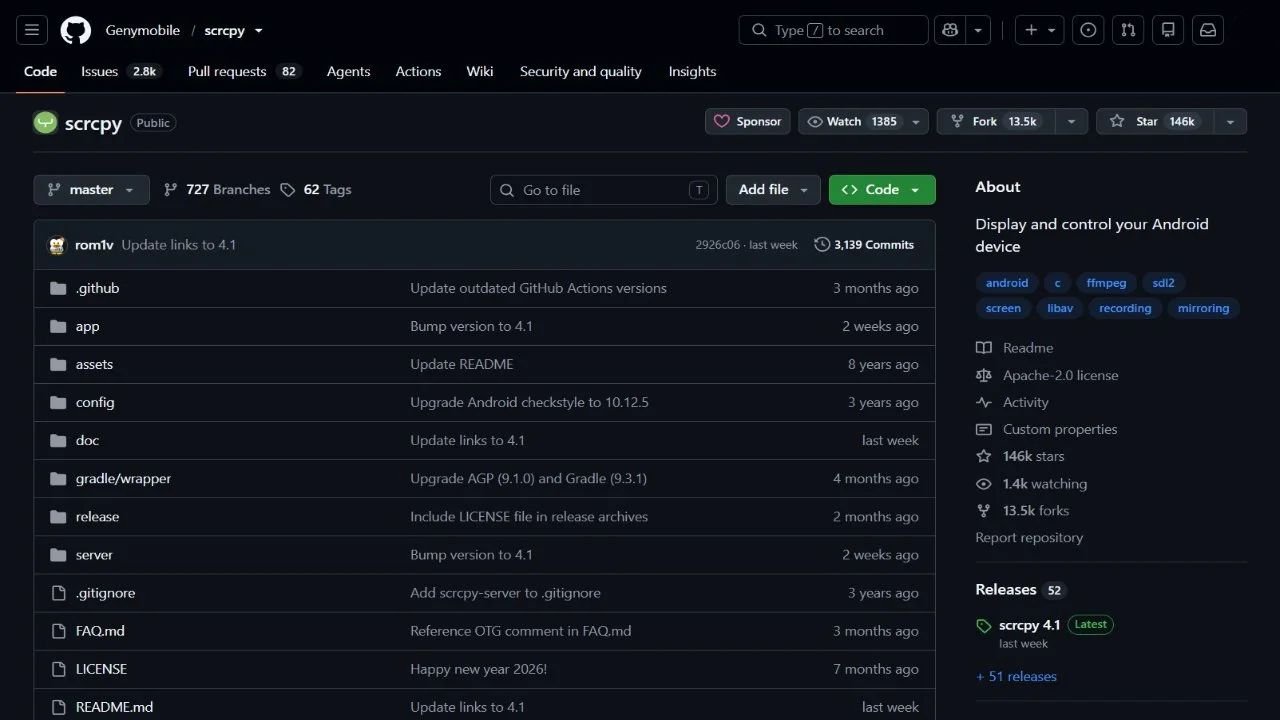Click the folder icon for doc
This screenshot has height=720, width=1280.
58,440
